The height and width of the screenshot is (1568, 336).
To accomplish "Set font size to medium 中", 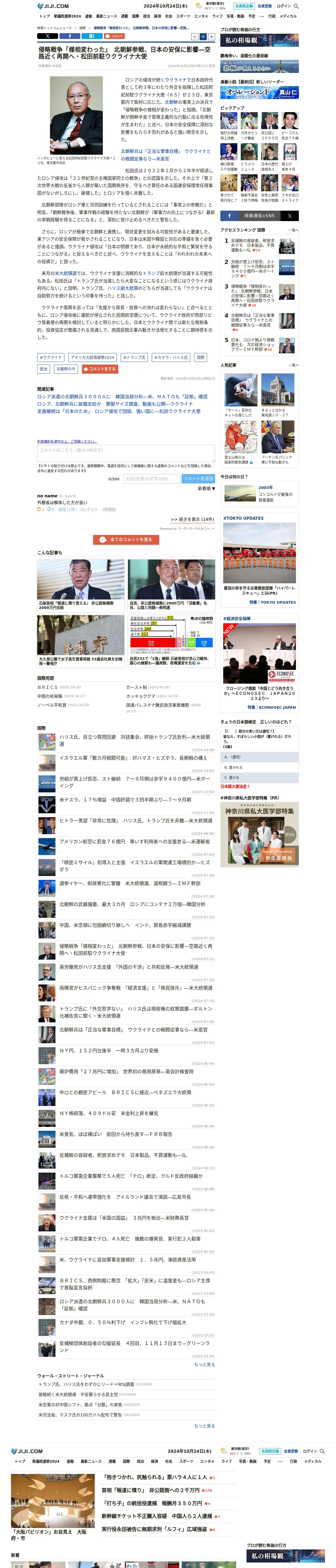I will (203, 37).
